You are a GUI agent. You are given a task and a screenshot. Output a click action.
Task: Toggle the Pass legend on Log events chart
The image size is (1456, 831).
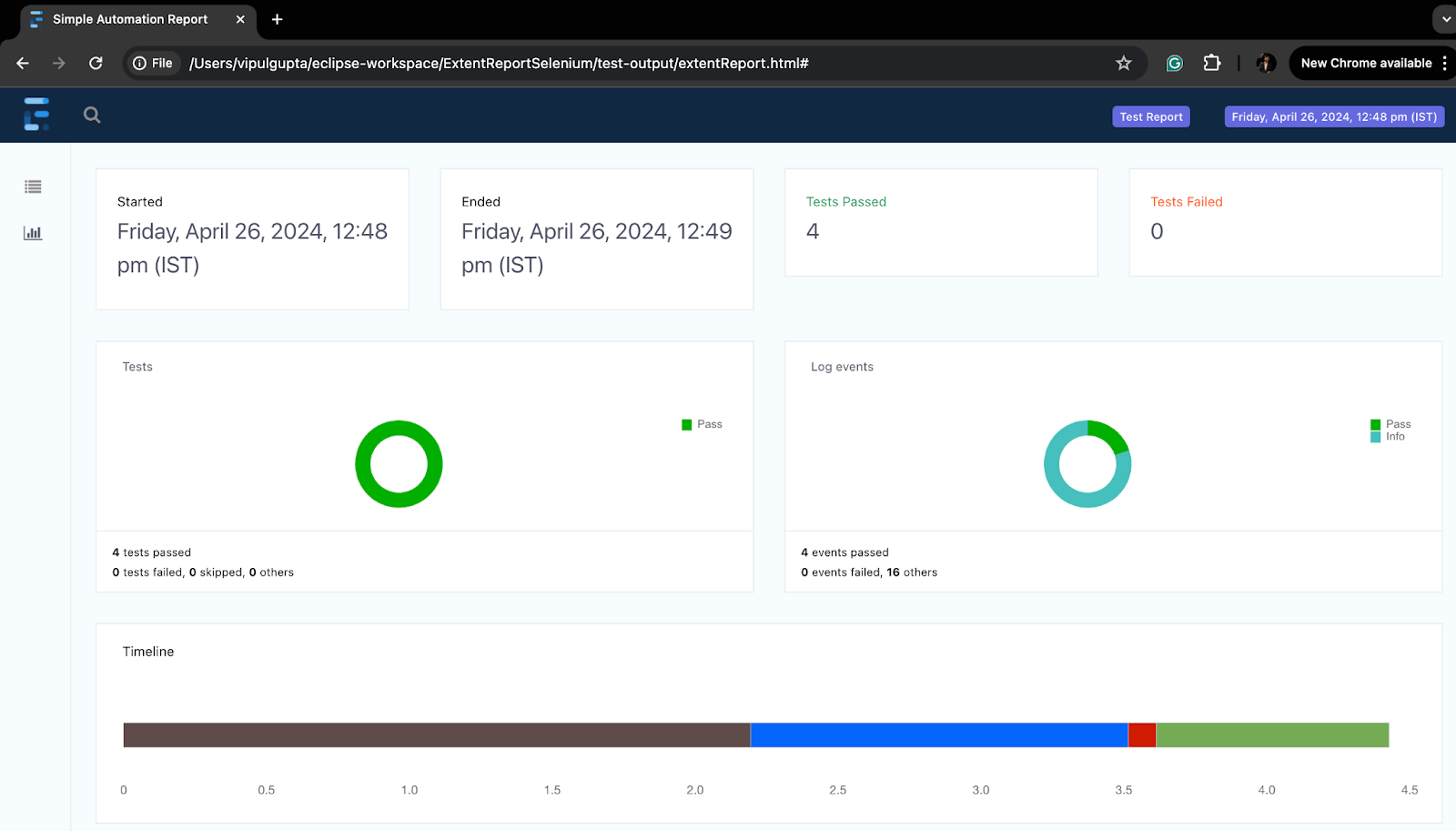coord(1390,424)
